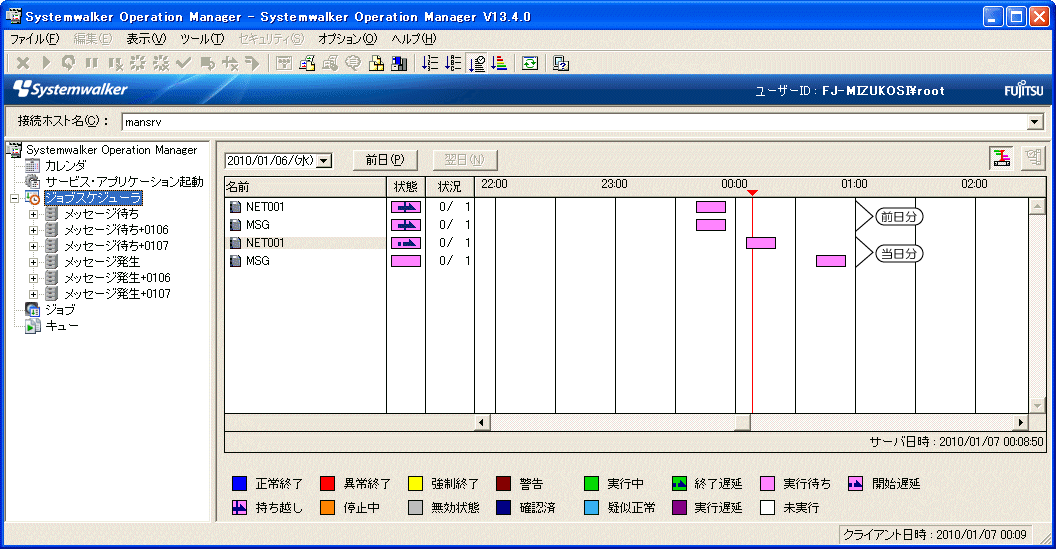Click the grayed 編集(E) menu
This screenshot has height=549, width=1056.
click(93, 39)
